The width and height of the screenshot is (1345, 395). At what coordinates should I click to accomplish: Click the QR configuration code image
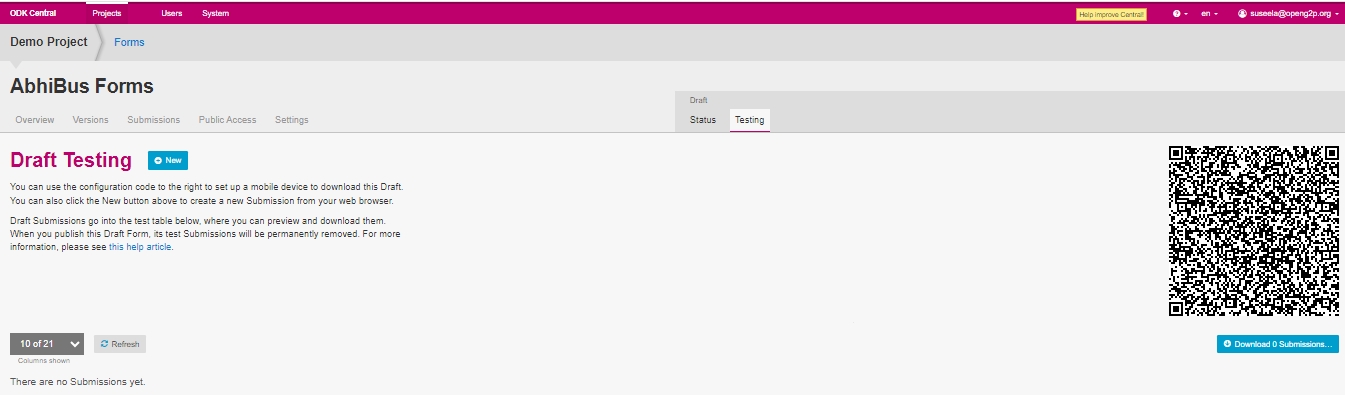1254,231
